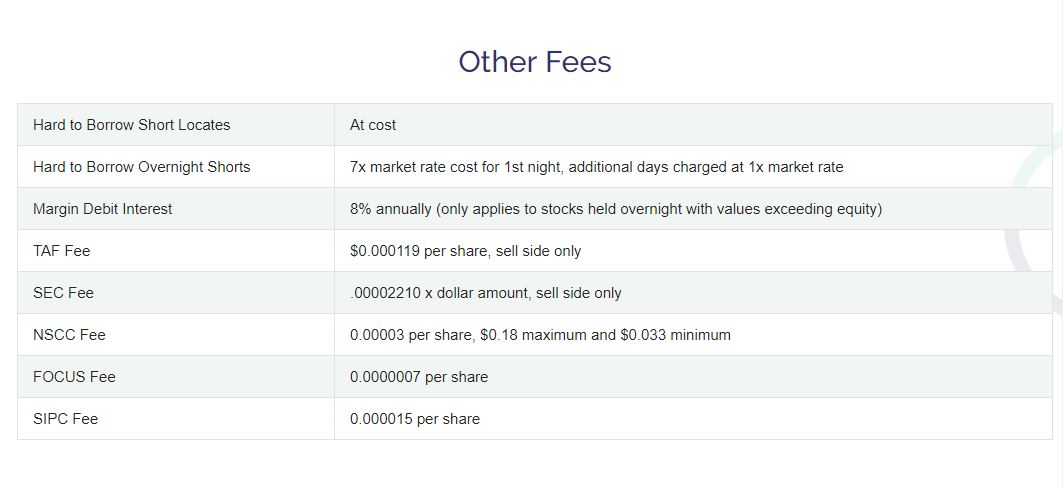Image resolution: width=1063 pixels, height=488 pixels.
Task: Click the At cost value cell
Action: (693, 125)
